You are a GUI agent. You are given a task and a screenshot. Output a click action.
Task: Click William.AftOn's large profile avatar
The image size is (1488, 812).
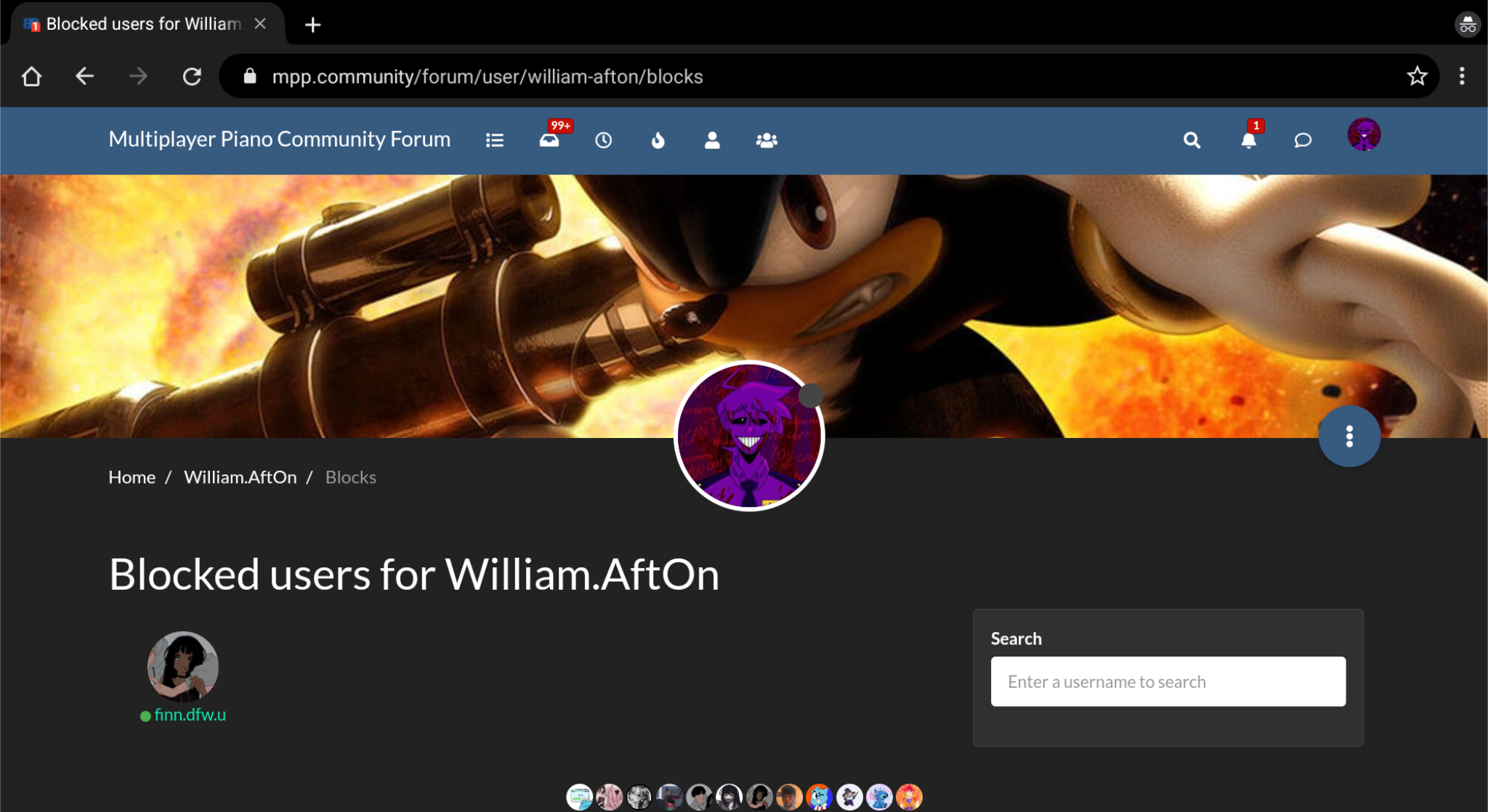tap(749, 436)
